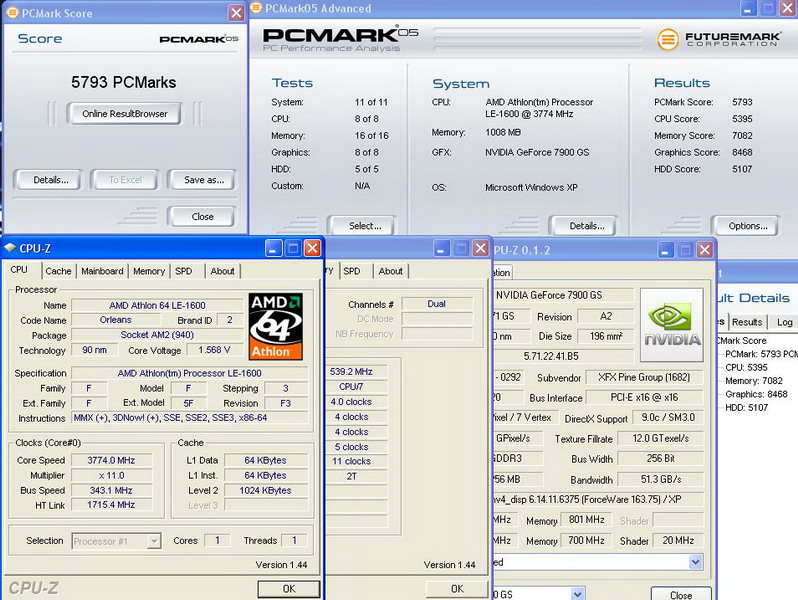Select CPU: 5395 item in result tree
This screenshot has width=798, height=600.
(746, 367)
